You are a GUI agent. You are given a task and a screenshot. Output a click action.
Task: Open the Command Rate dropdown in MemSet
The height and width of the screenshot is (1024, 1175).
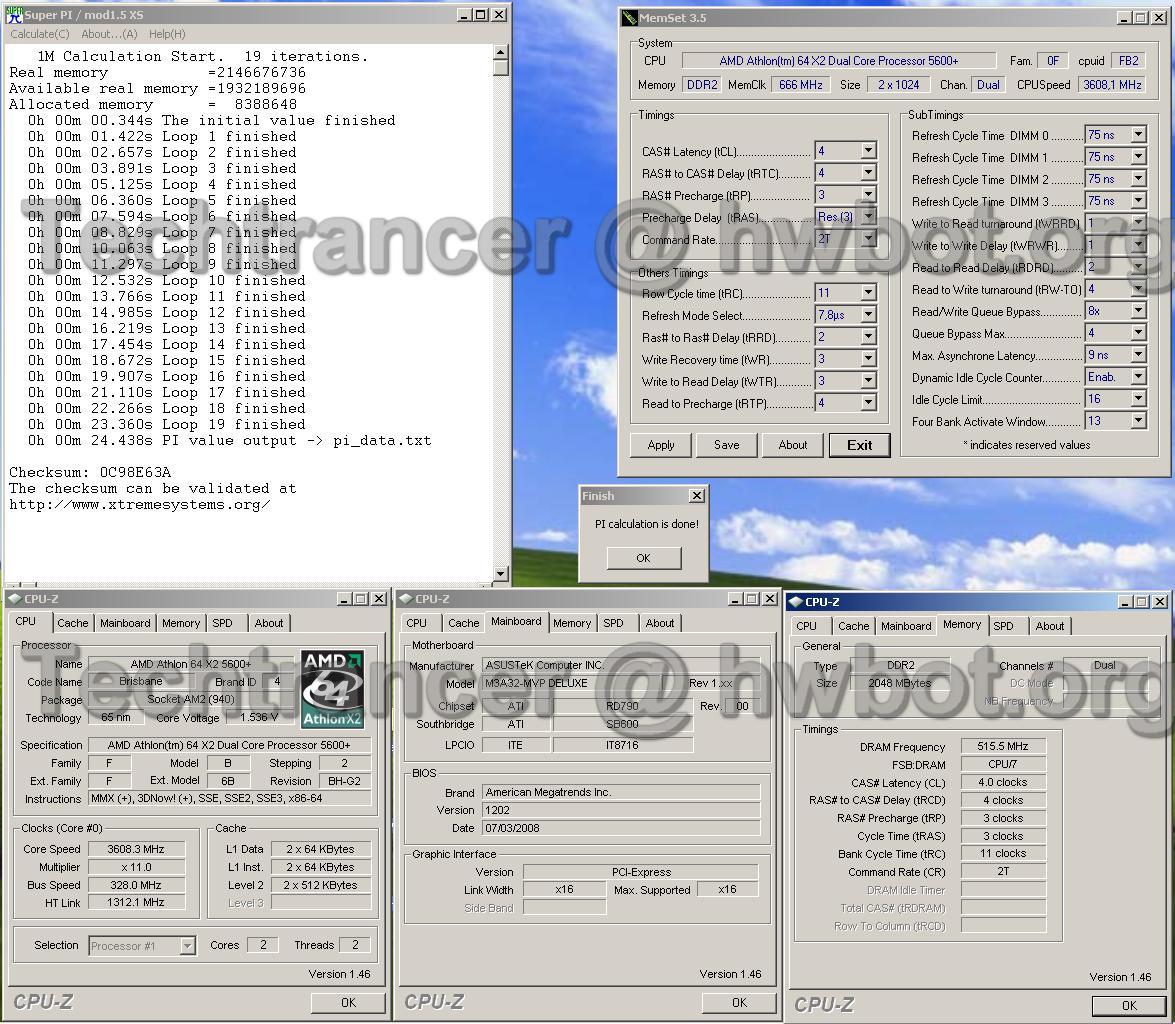868,238
